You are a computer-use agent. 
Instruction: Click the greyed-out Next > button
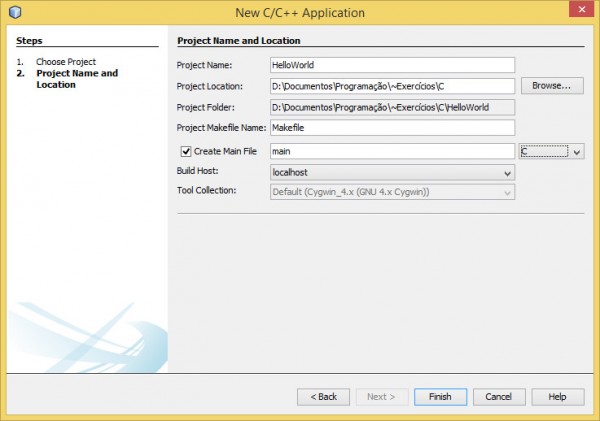382,397
